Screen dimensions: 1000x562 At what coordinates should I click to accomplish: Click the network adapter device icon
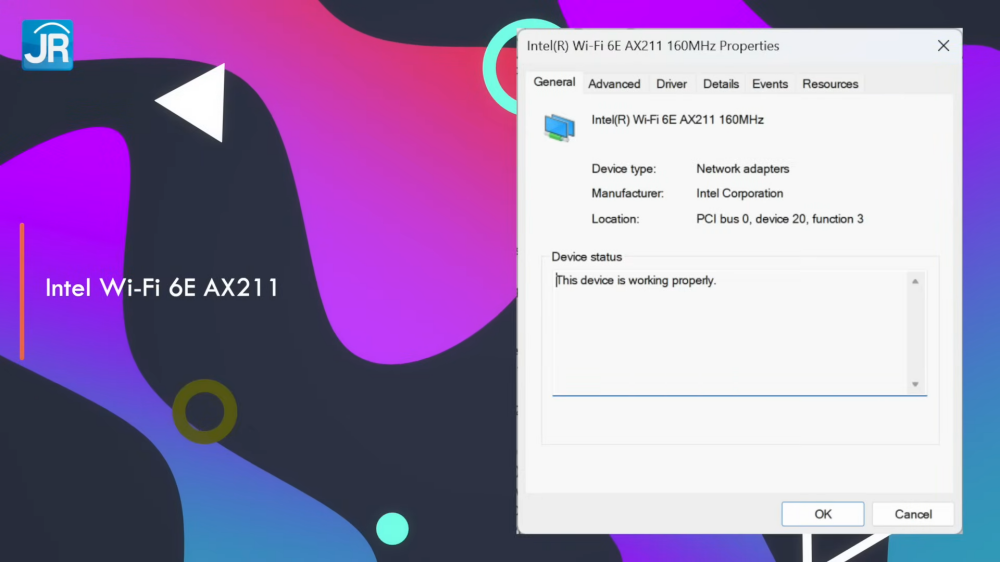click(559, 126)
